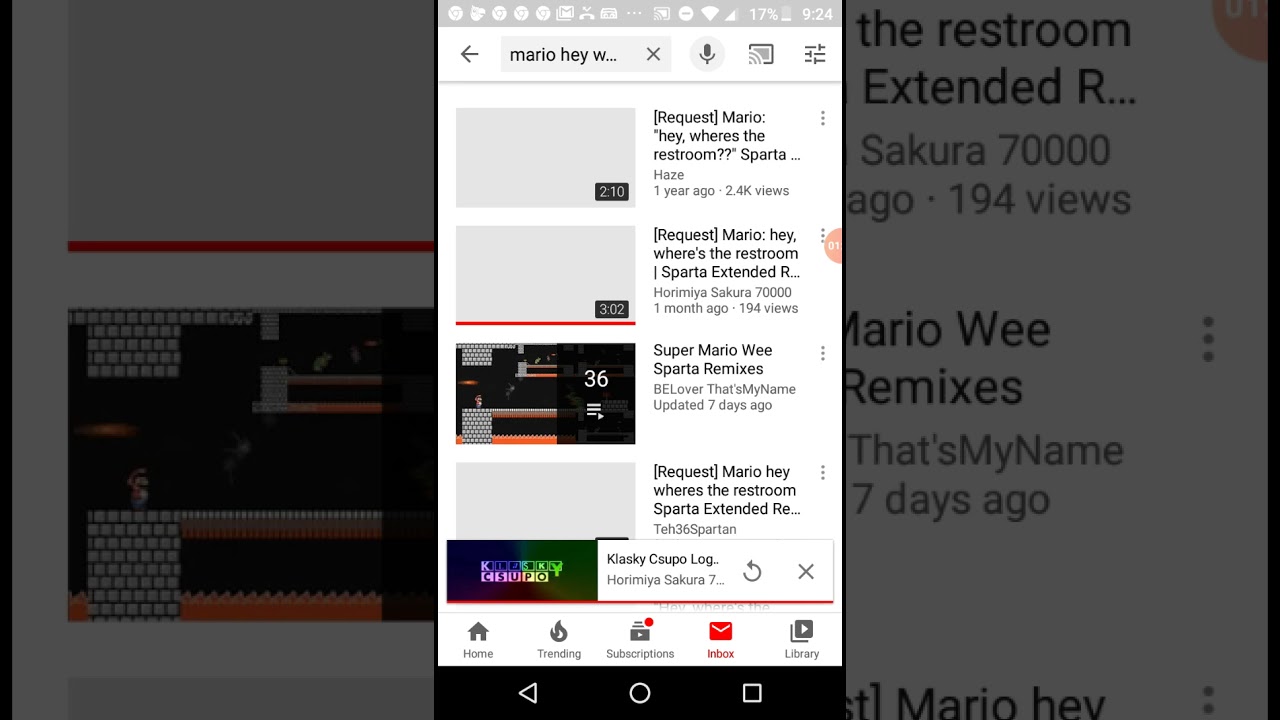Open title '[Request] Mario: "hey, wheres the restroom??"'

[x=727, y=136]
